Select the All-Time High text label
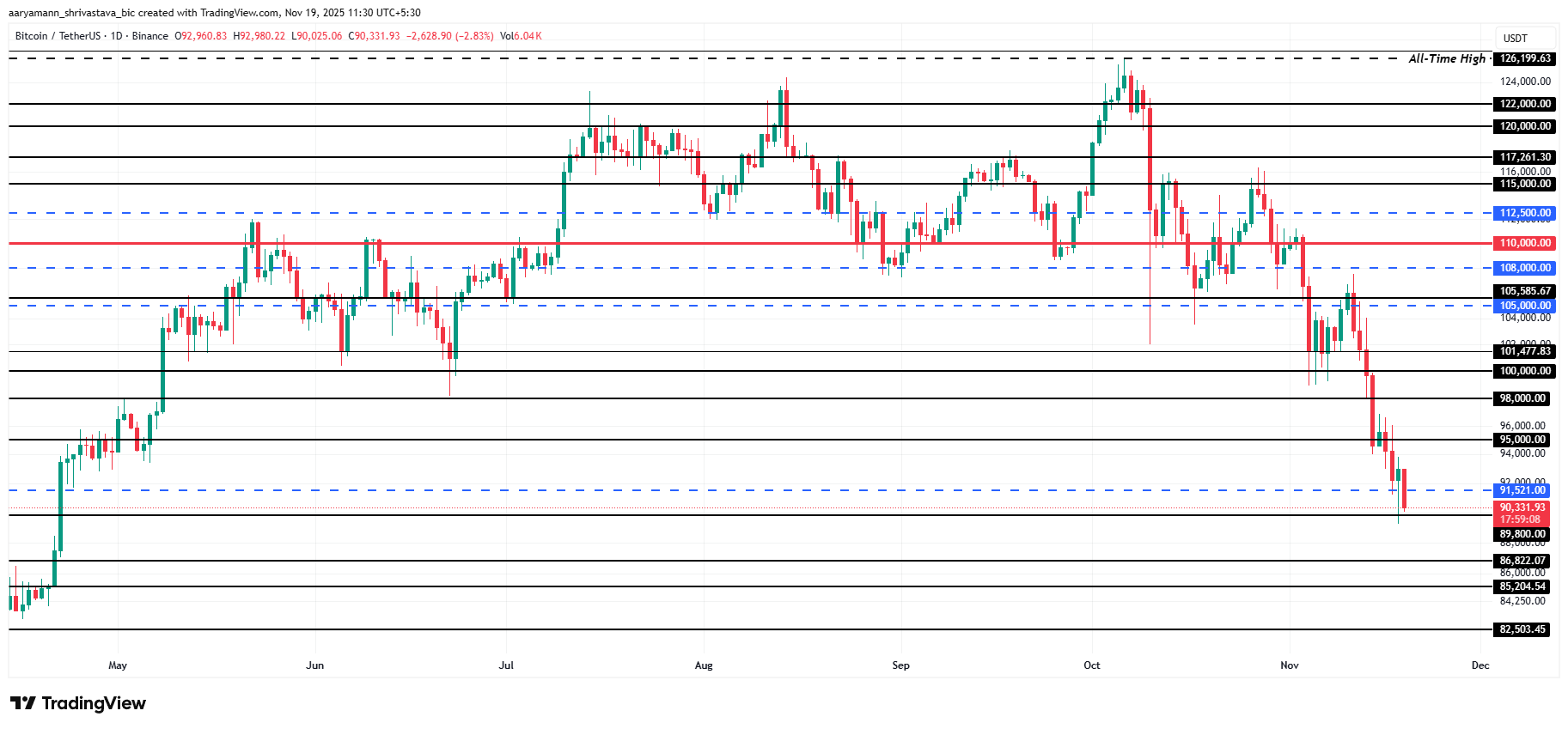This screenshot has height=729, width=1568. pos(1447,58)
